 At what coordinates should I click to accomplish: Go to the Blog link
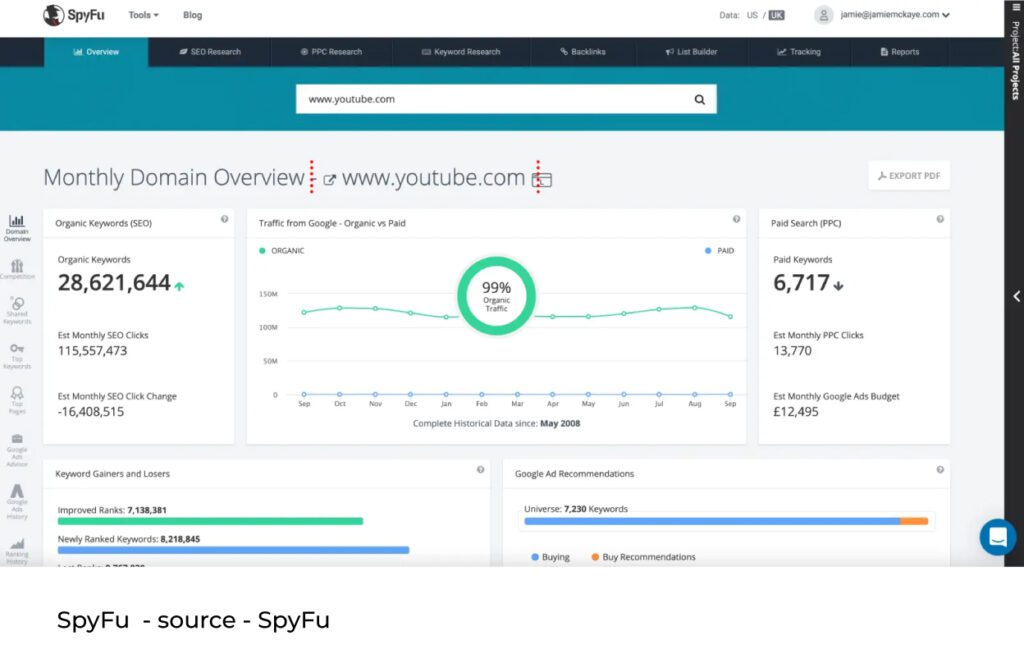pyautogui.click(x=193, y=15)
